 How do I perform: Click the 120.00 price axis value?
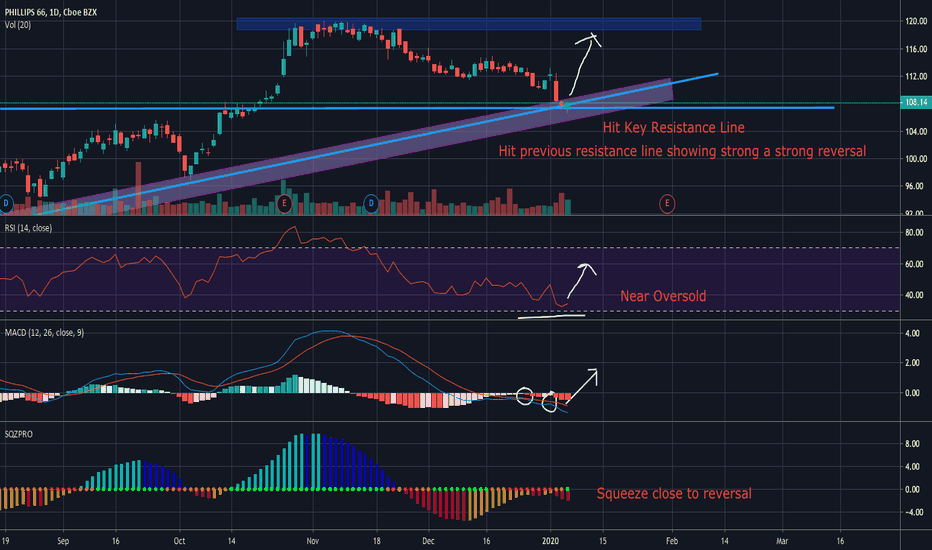[x=916, y=21]
